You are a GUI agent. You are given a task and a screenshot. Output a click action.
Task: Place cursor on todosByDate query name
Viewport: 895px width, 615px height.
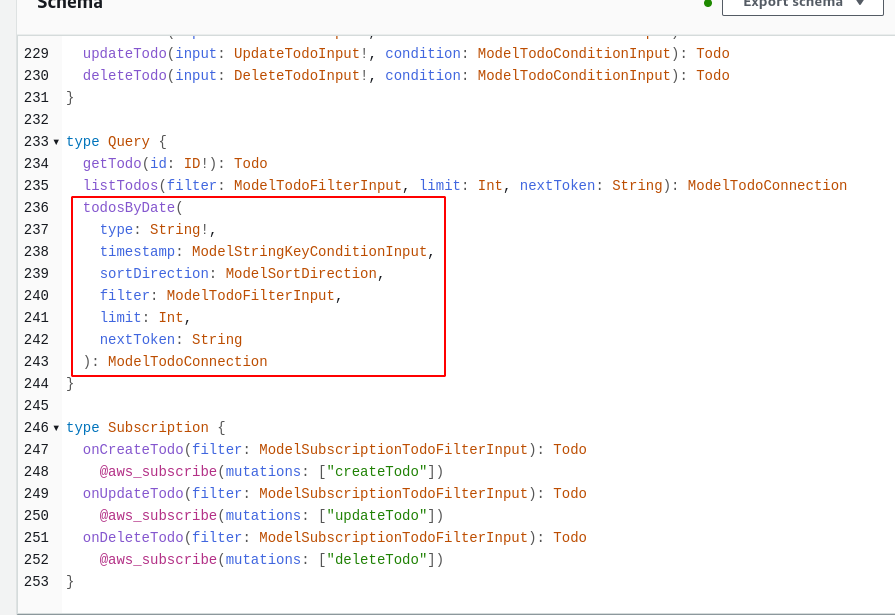pos(129,208)
